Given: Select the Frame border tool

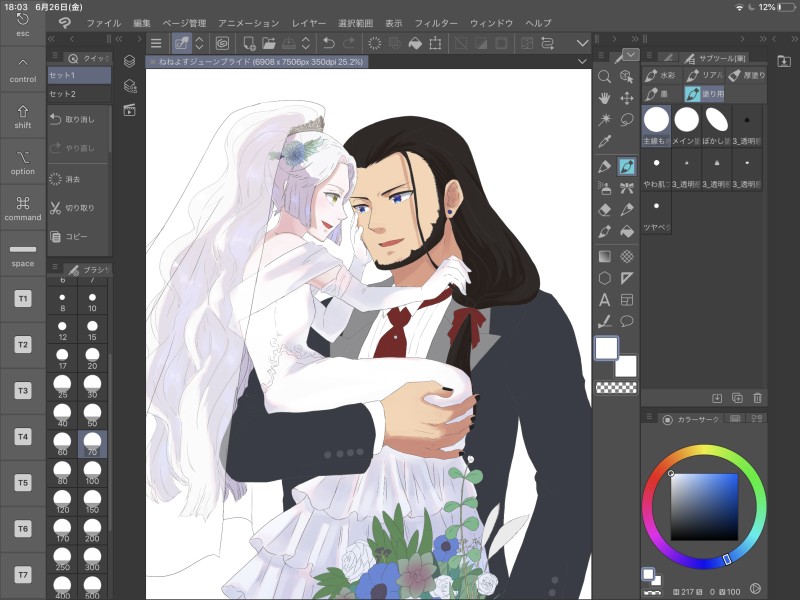Looking at the screenshot, I should 627,299.
